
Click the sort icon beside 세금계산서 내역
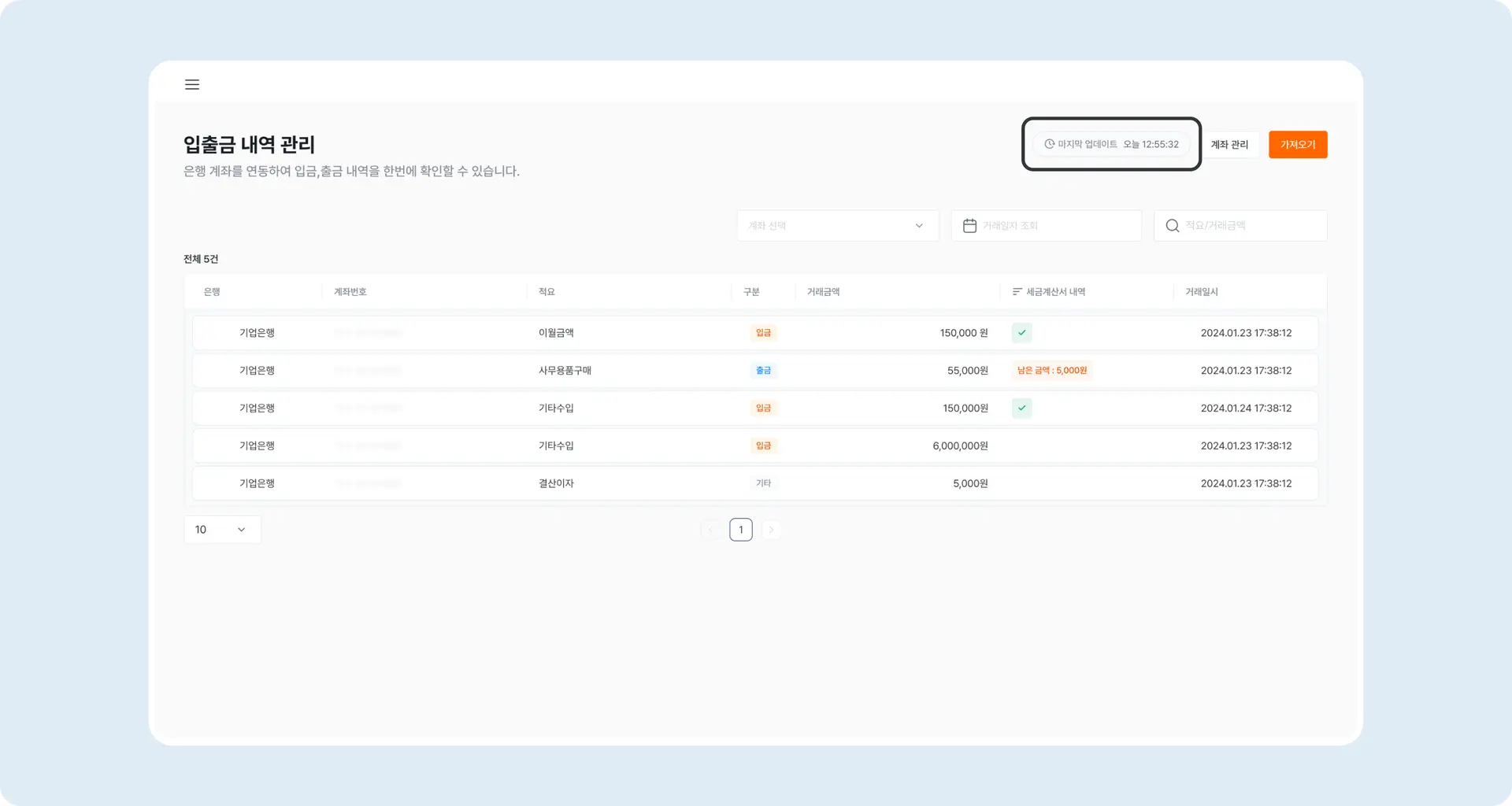(x=1017, y=292)
